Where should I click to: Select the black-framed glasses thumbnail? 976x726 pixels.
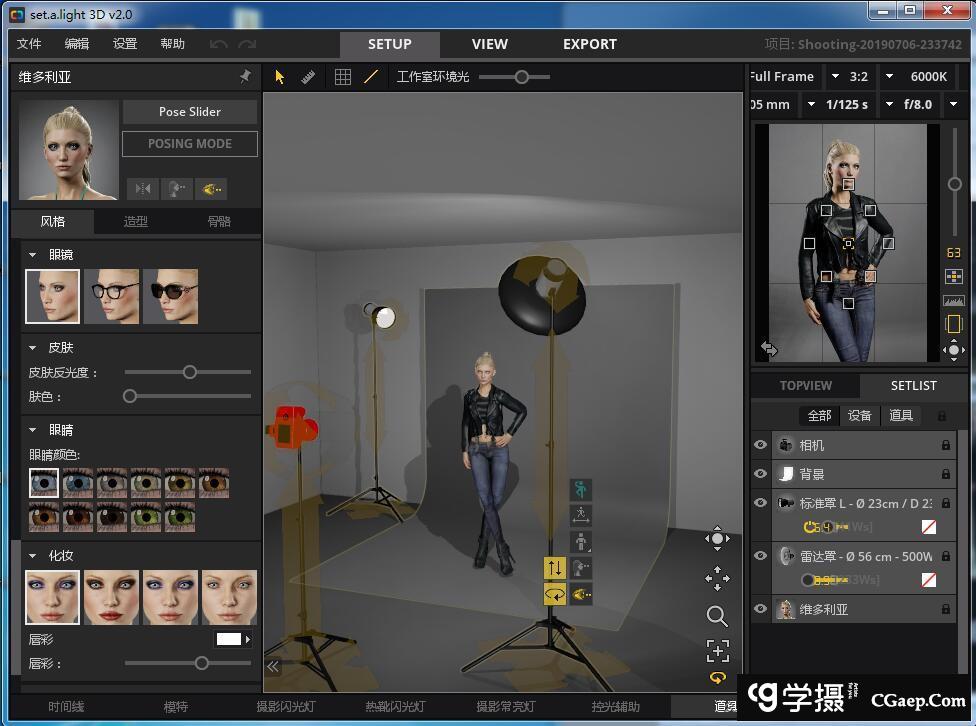[112, 296]
